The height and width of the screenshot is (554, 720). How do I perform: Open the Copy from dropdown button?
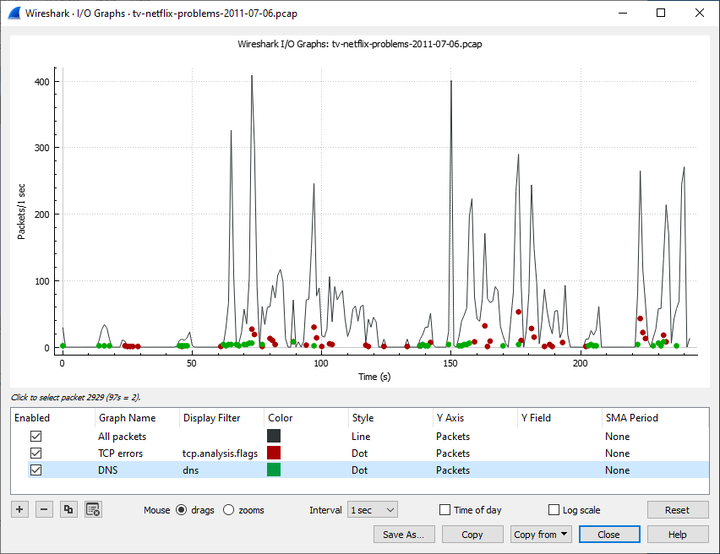(x=540, y=534)
